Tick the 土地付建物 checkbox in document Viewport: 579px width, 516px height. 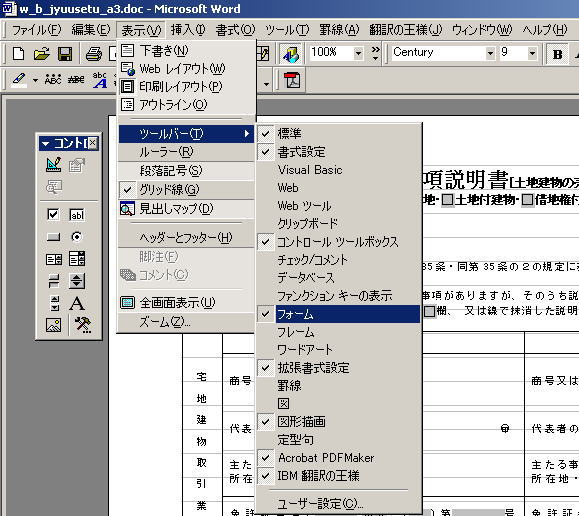(x=448, y=200)
